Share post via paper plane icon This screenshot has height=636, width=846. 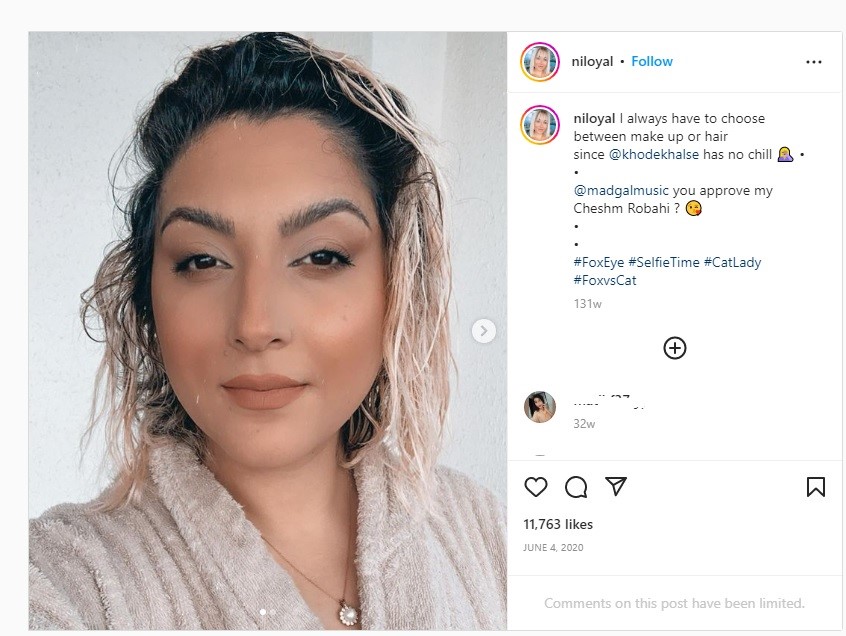pyautogui.click(x=616, y=486)
